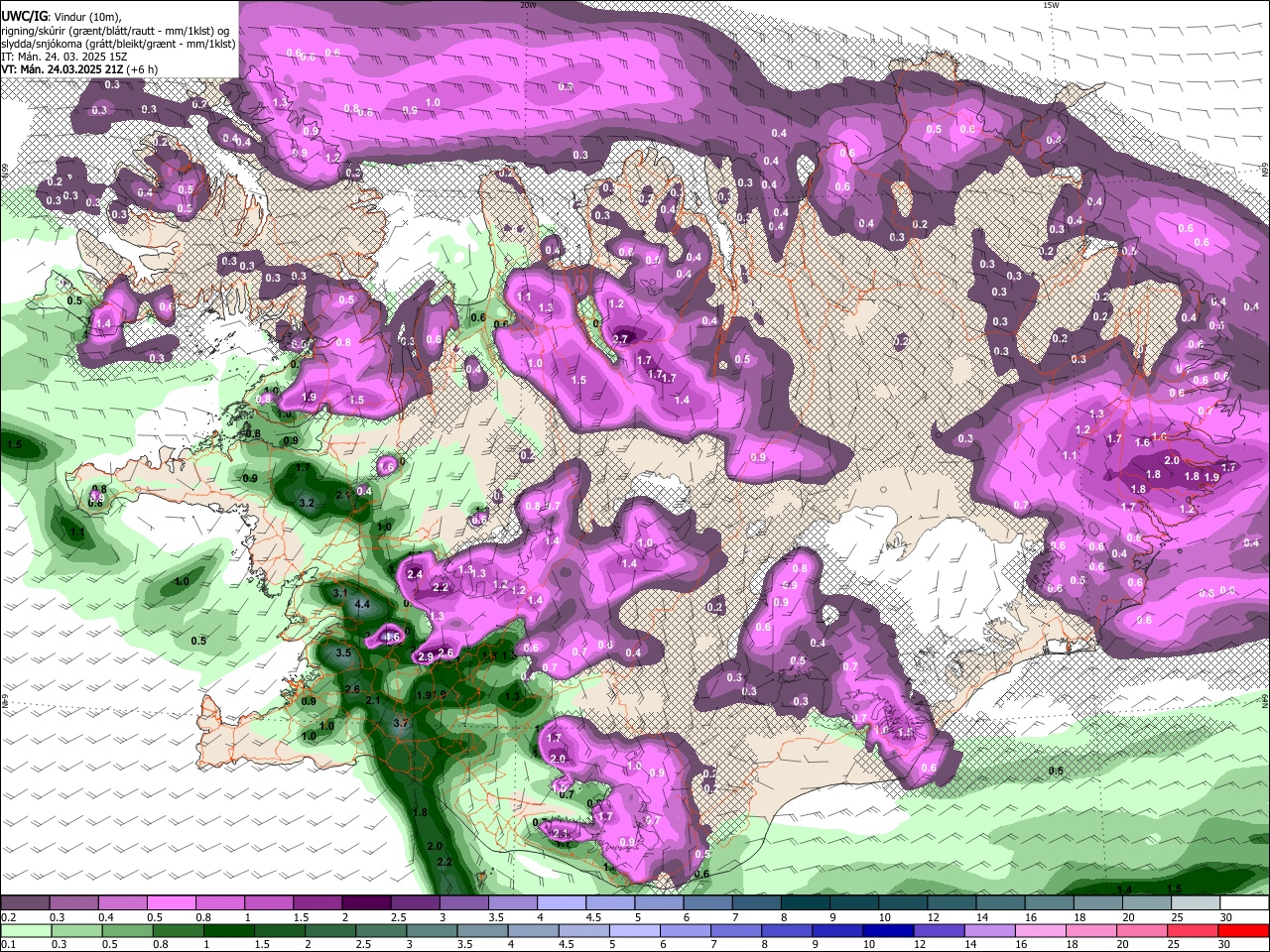Click the 3.7 rainfall value on the map
This screenshot has width=1270, height=952.
pos(401,724)
